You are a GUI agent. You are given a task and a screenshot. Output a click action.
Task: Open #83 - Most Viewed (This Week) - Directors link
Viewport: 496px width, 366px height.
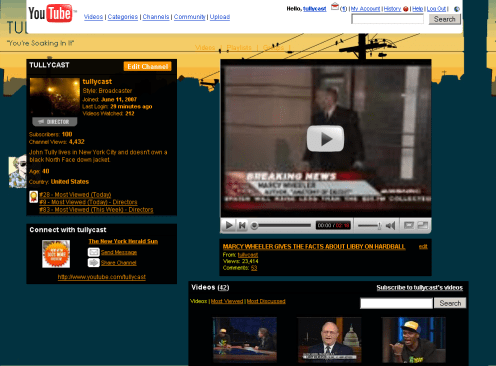96,210
